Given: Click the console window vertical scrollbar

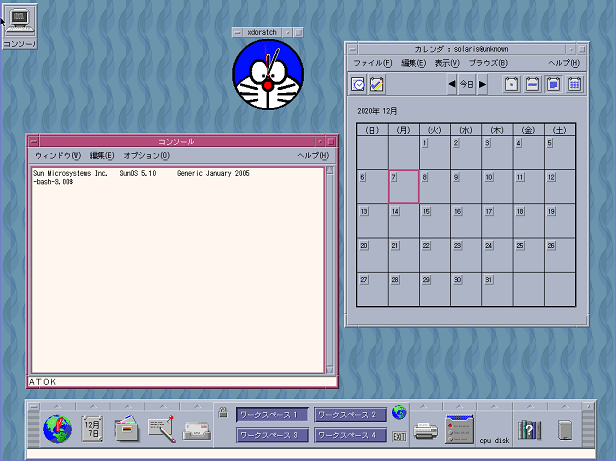Looking at the screenshot, I should click(x=330, y=270).
